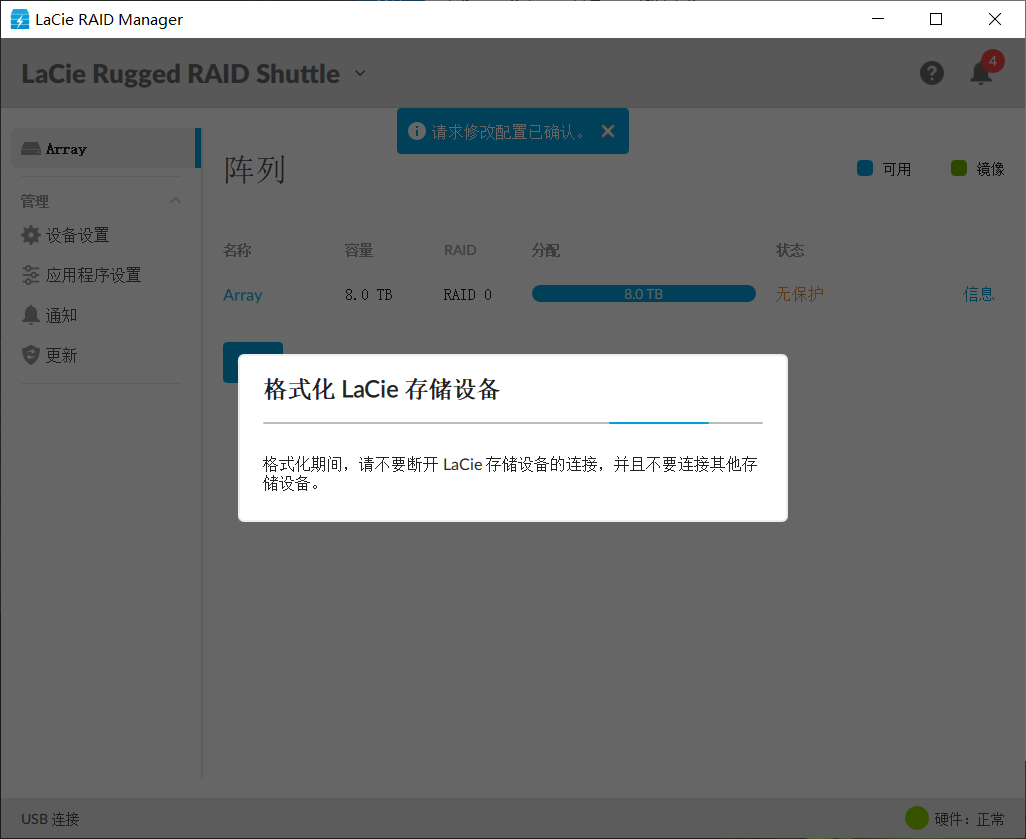Click the info icon in the confirmation banner
1026x839 pixels.
417,130
